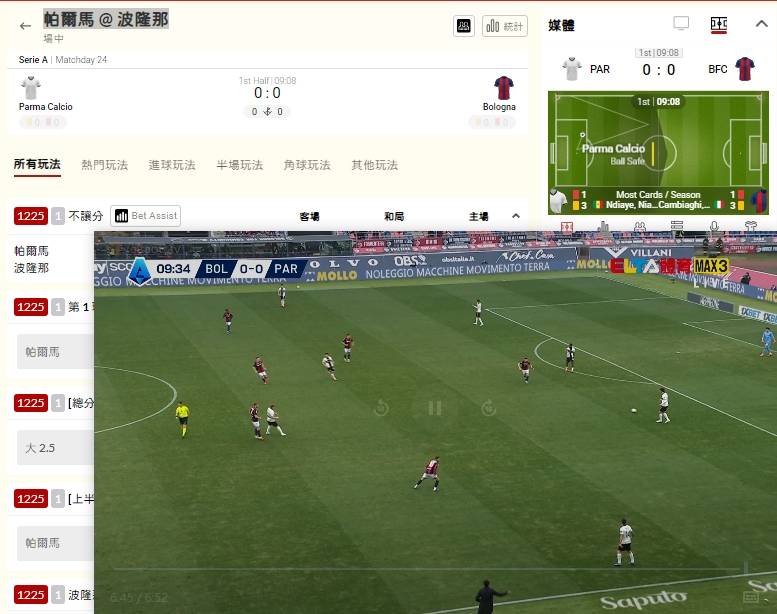Open the 其他玩法 tab
This screenshot has width=777, height=614.
pyautogui.click(x=375, y=165)
